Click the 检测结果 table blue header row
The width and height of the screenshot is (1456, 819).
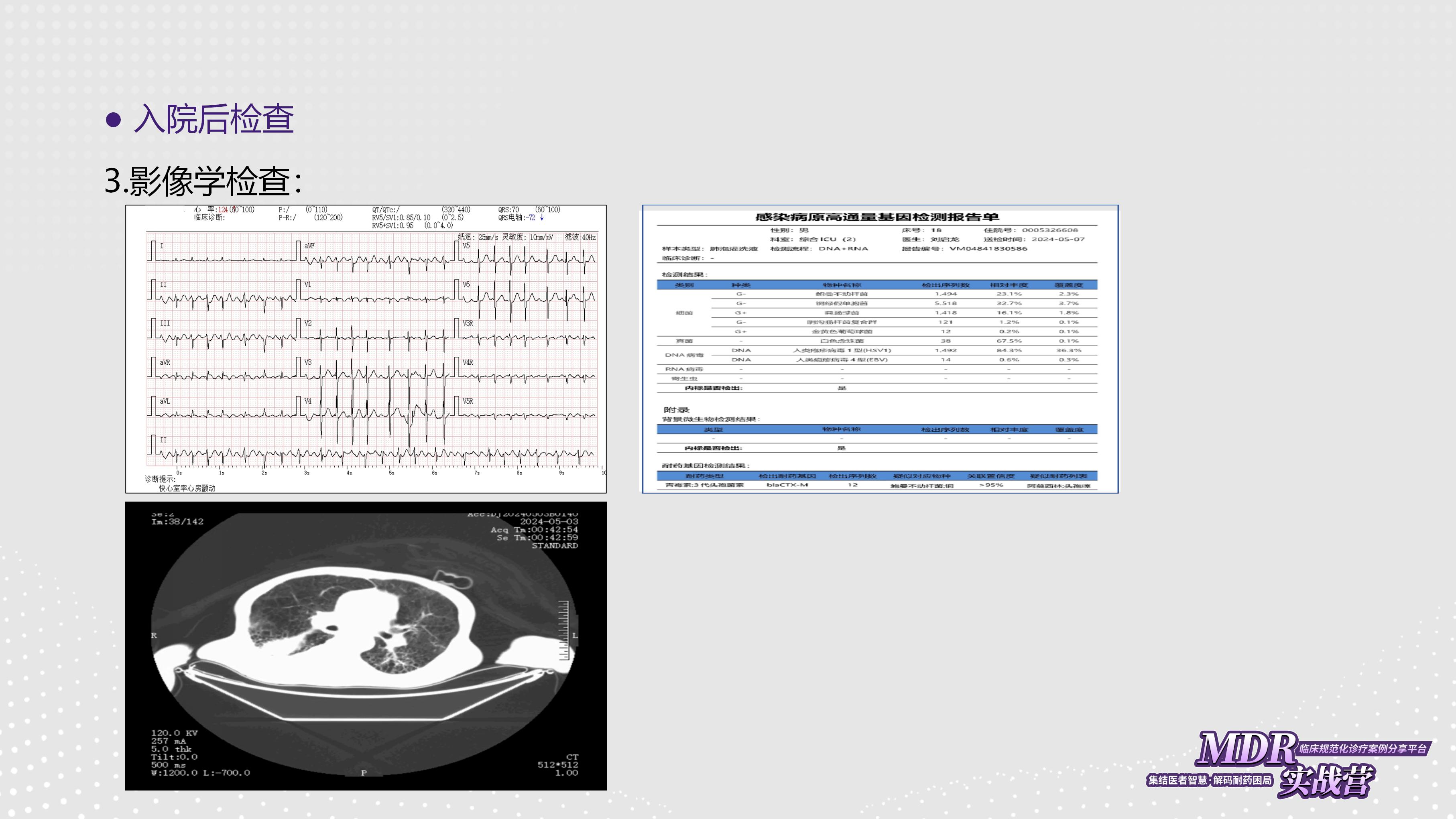tap(876, 285)
